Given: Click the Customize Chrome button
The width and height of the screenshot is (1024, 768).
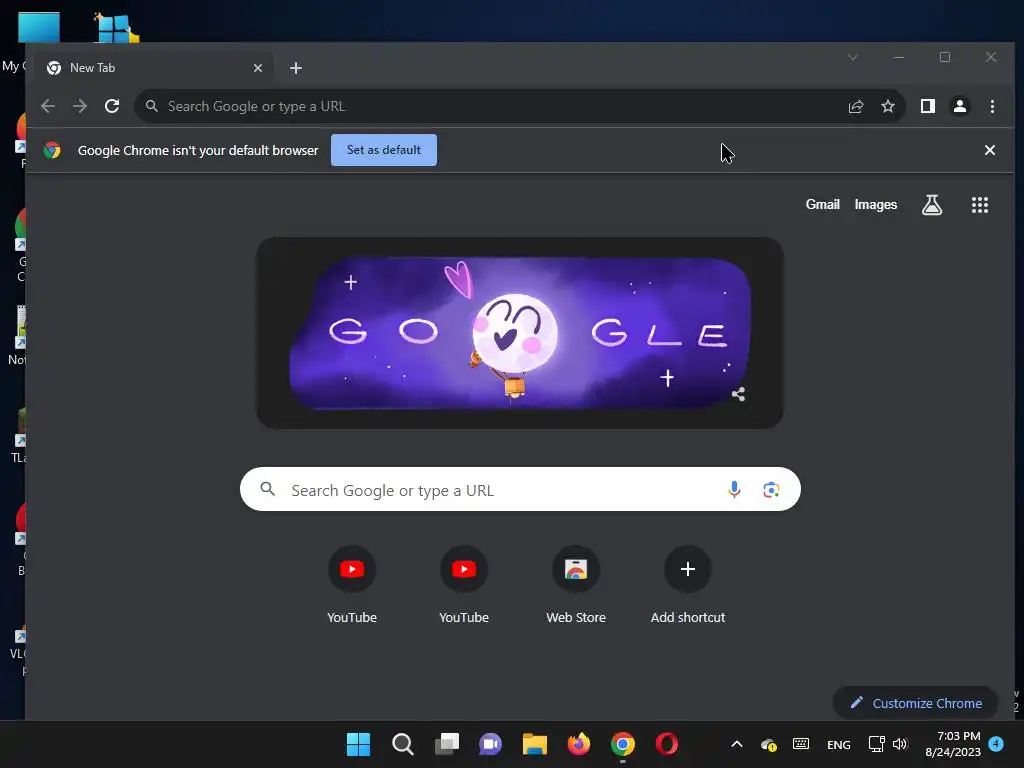Looking at the screenshot, I should [x=916, y=703].
